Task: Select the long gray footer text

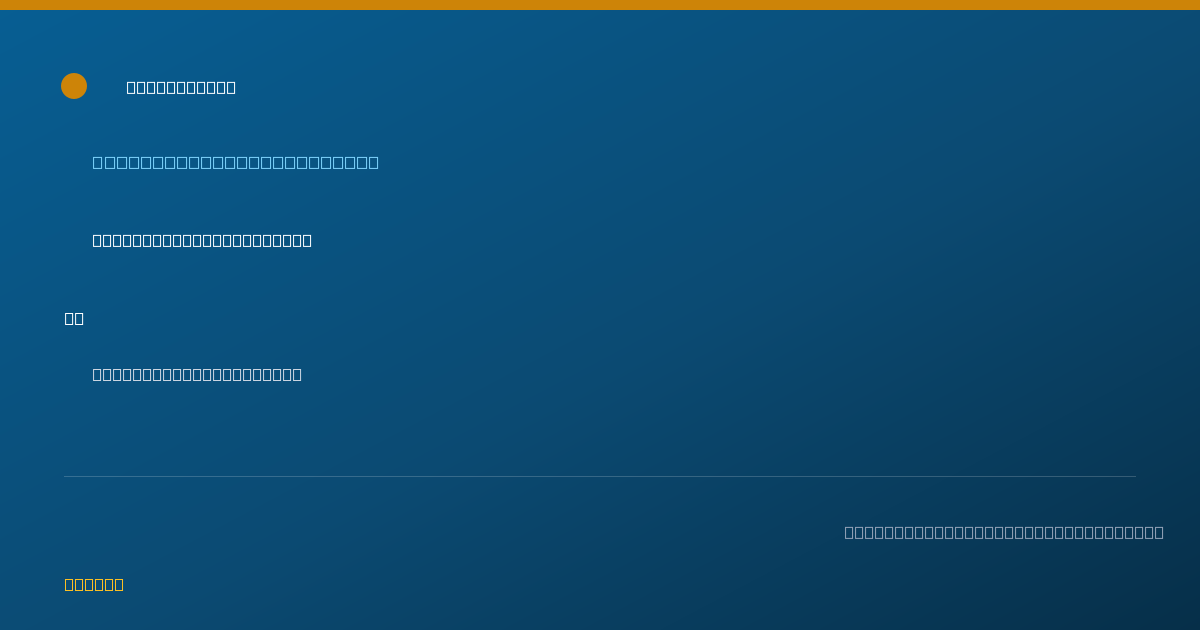Action: click(1004, 532)
